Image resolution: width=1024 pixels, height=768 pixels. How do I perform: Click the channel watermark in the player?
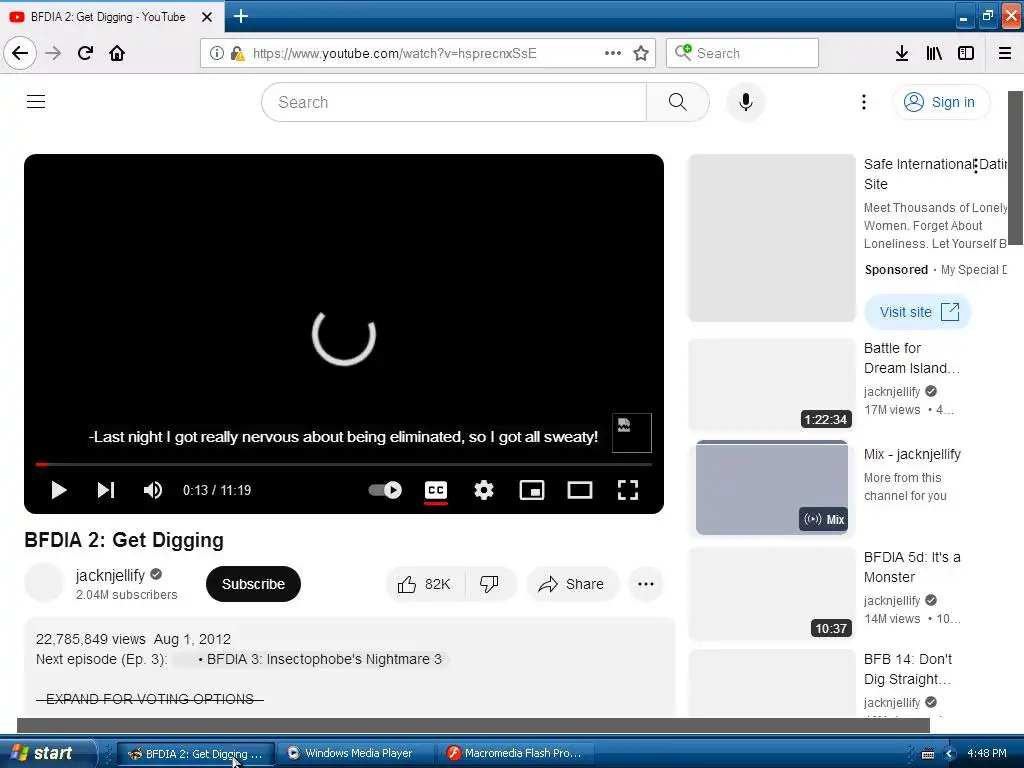(x=632, y=433)
